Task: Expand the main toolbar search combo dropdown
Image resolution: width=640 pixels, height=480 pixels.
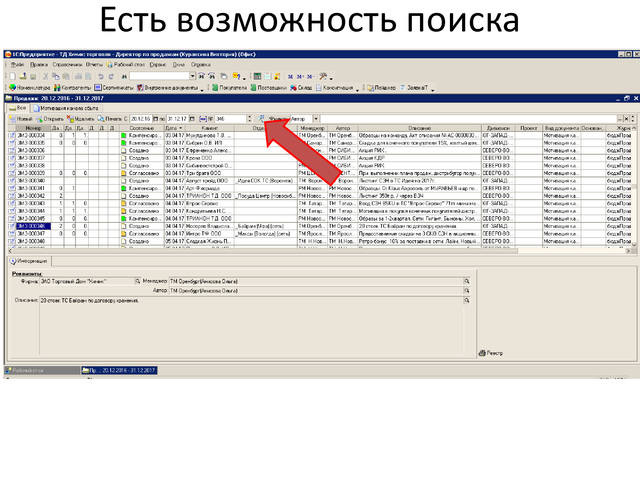Action: (192, 76)
